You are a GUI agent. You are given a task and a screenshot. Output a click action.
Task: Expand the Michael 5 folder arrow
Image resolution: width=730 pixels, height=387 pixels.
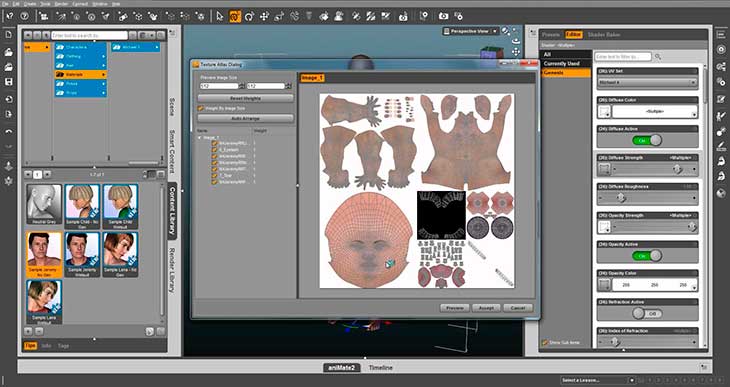[x=157, y=47]
